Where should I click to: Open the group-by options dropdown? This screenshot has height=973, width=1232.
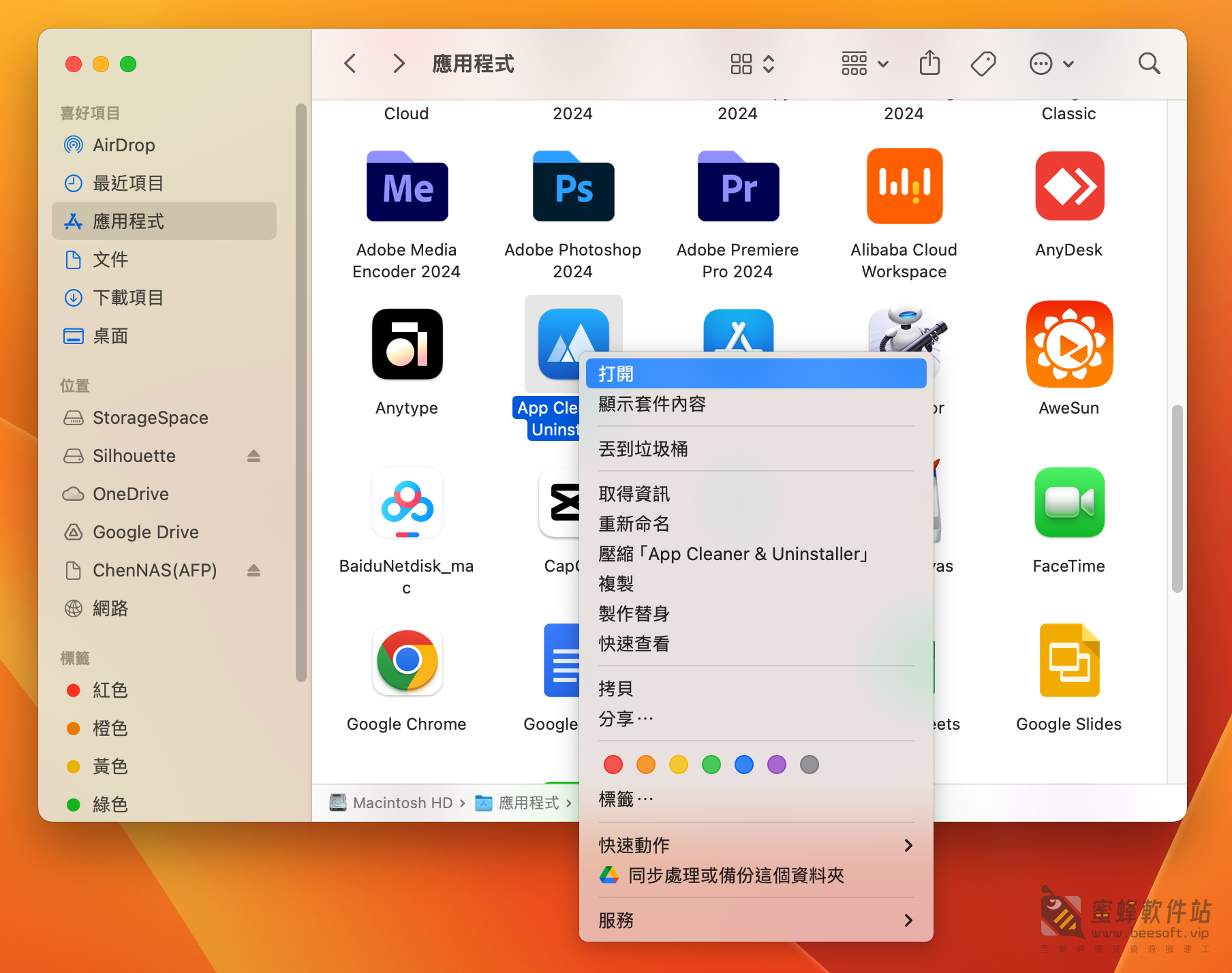(x=865, y=64)
